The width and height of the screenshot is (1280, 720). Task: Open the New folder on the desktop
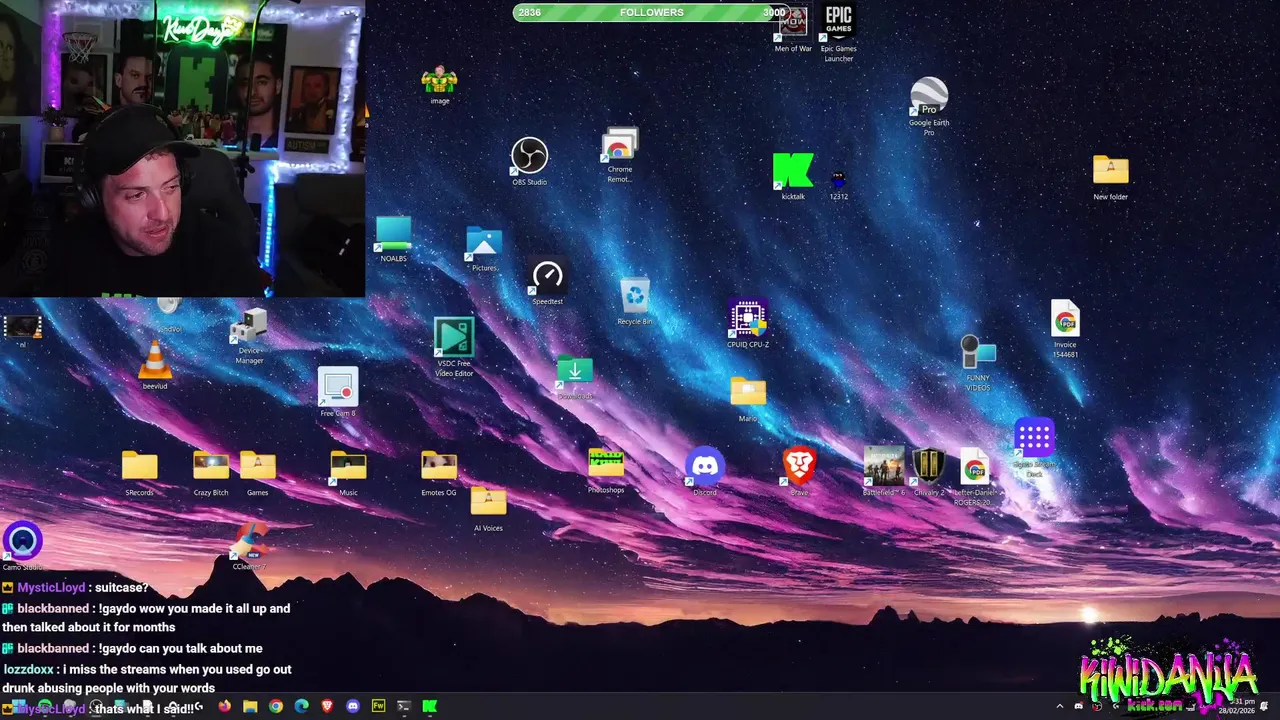tap(1110, 175)
